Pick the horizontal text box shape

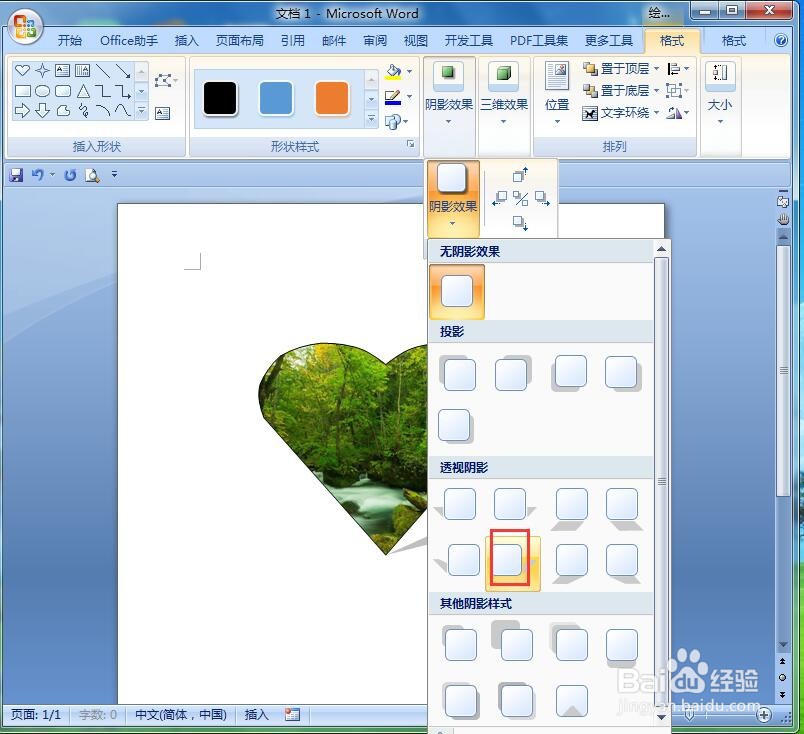click(x=63, y=70)
